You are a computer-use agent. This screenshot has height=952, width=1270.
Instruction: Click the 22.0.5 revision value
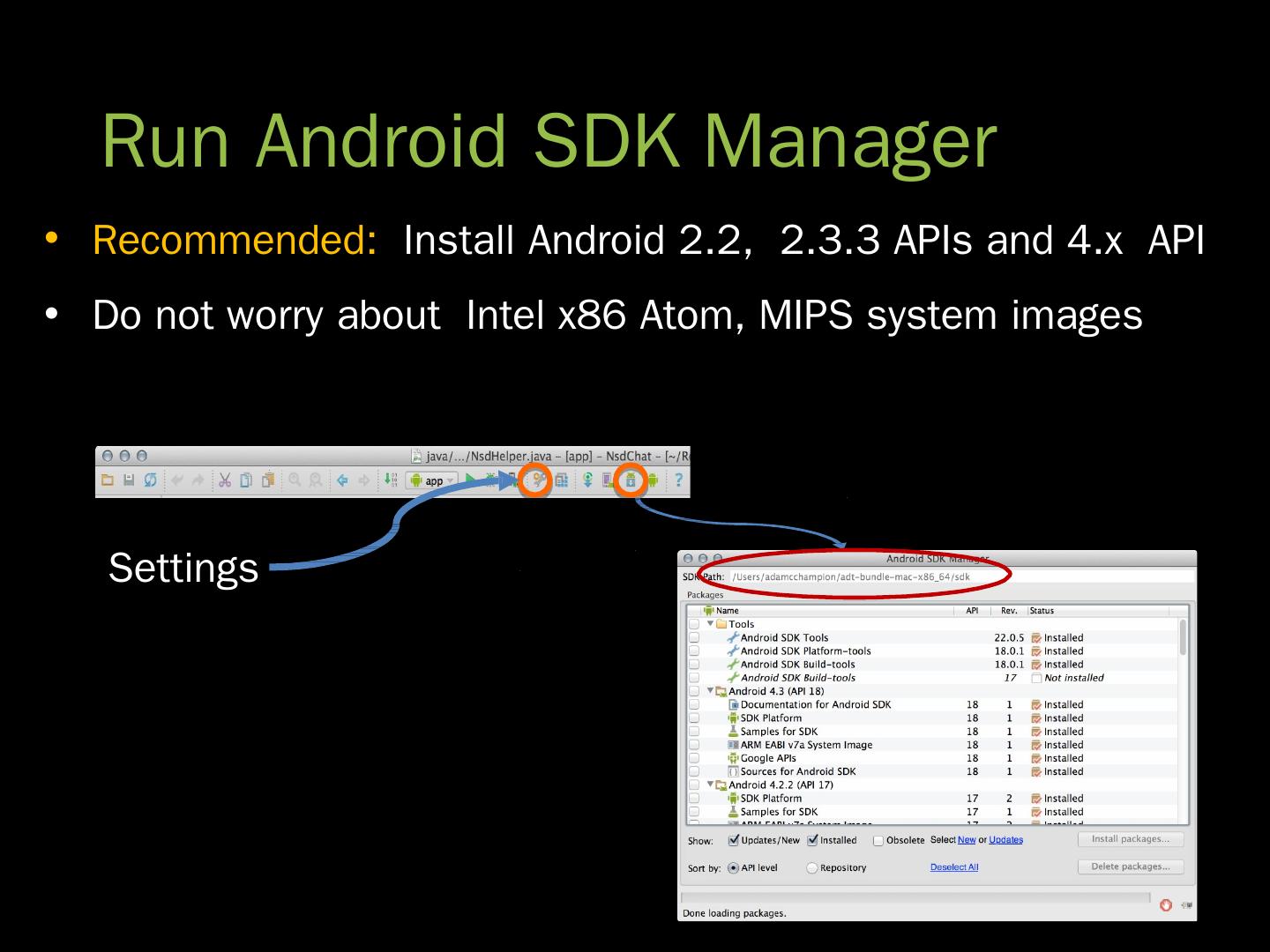click(1009, 638)
